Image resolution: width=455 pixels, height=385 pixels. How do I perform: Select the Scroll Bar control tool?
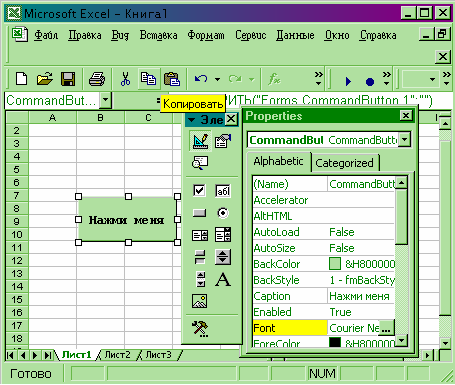pyautogui.click(x=201, y=279)
